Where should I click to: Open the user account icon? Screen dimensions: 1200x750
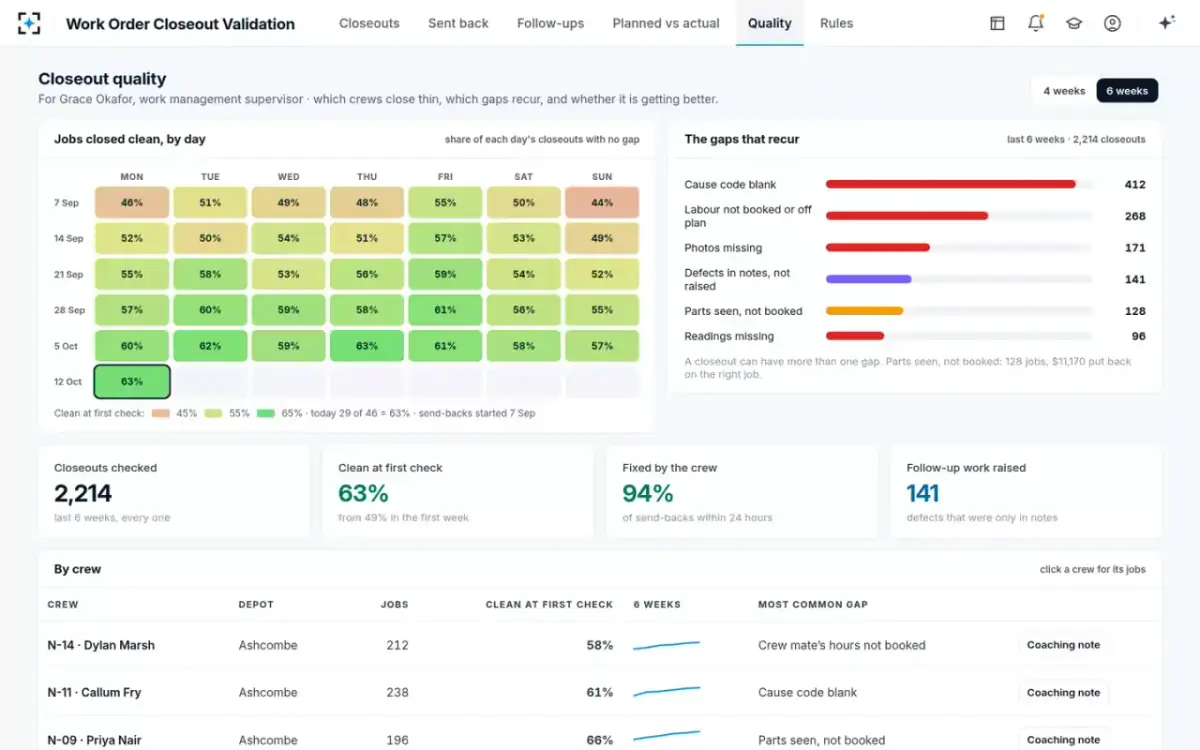coord(1112,23)
